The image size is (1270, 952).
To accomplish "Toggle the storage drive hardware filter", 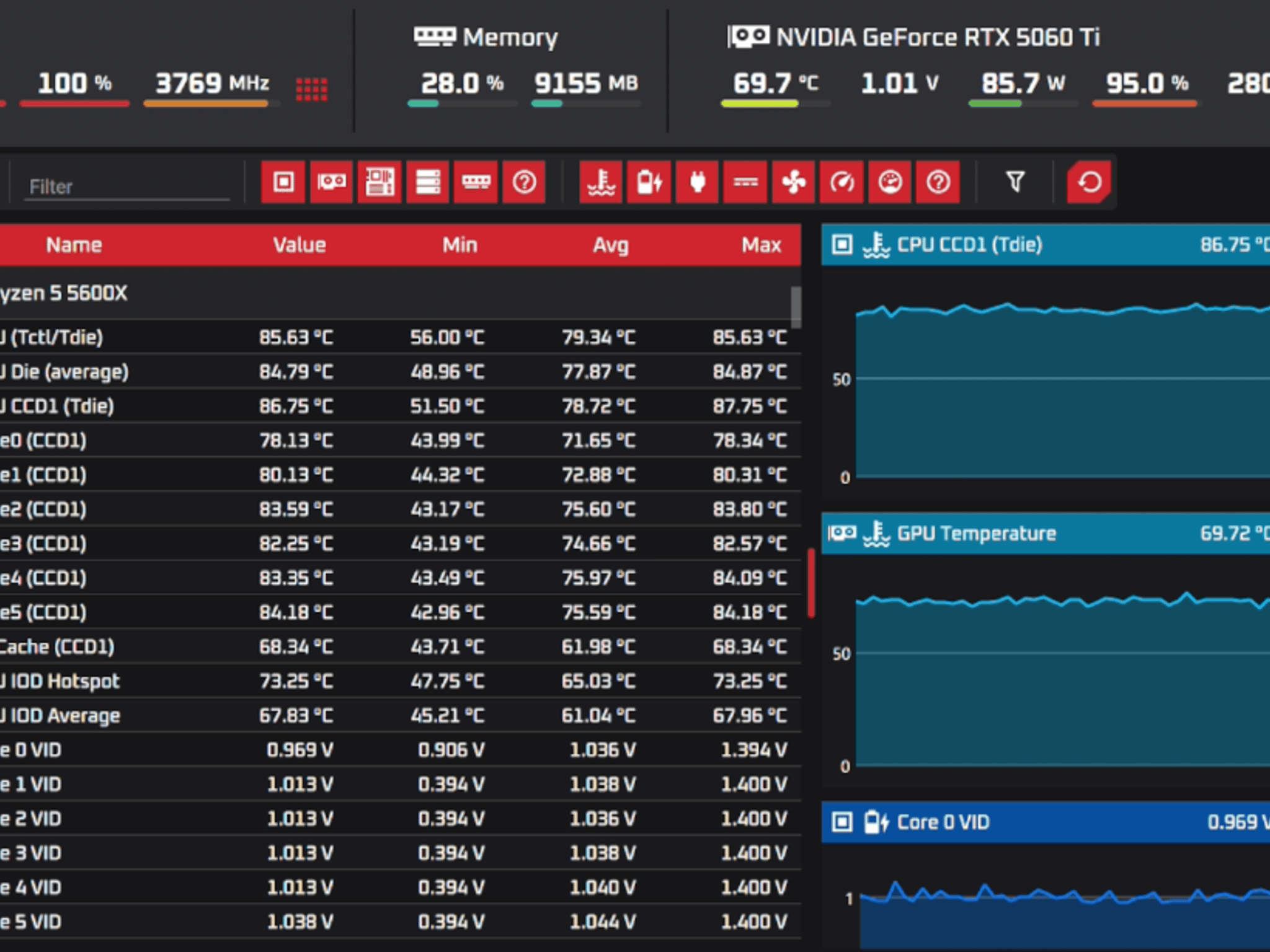I will tap(428, 182).
